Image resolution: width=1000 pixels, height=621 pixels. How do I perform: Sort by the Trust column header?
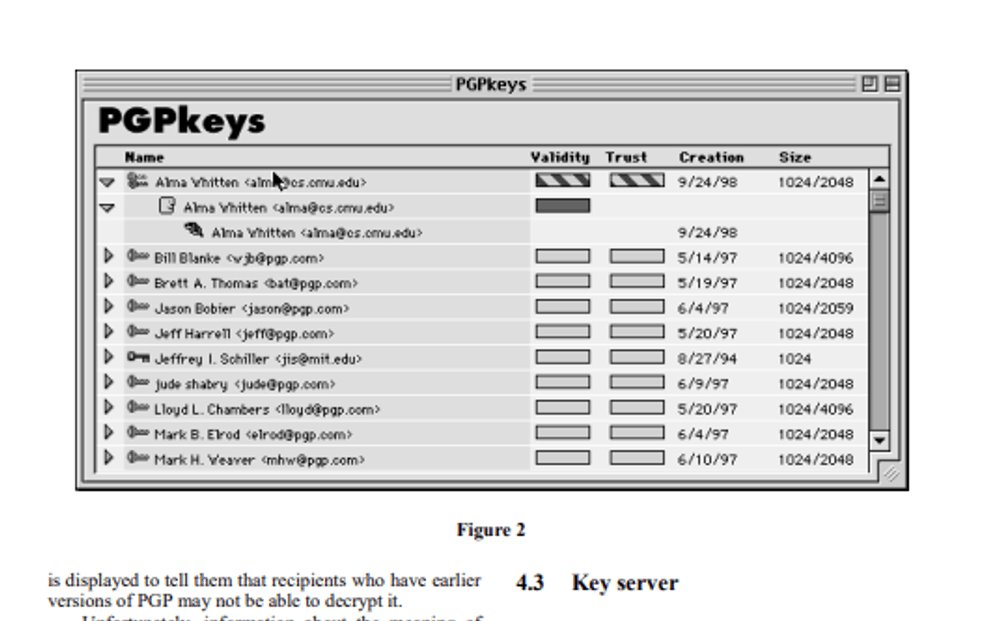(x=626, y=157)
